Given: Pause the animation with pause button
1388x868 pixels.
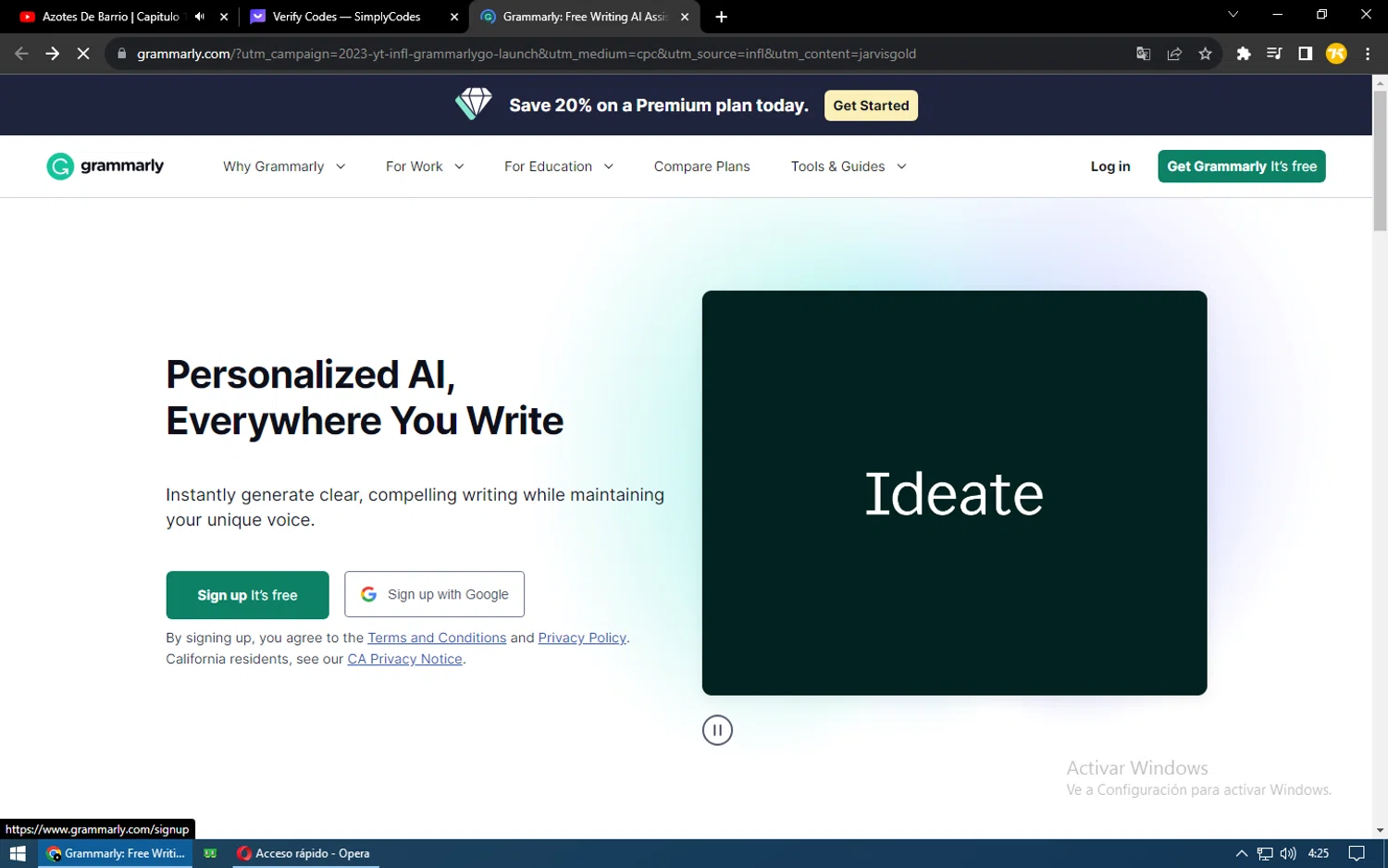Looking at the screenshot, I should [x=717, y=730].
